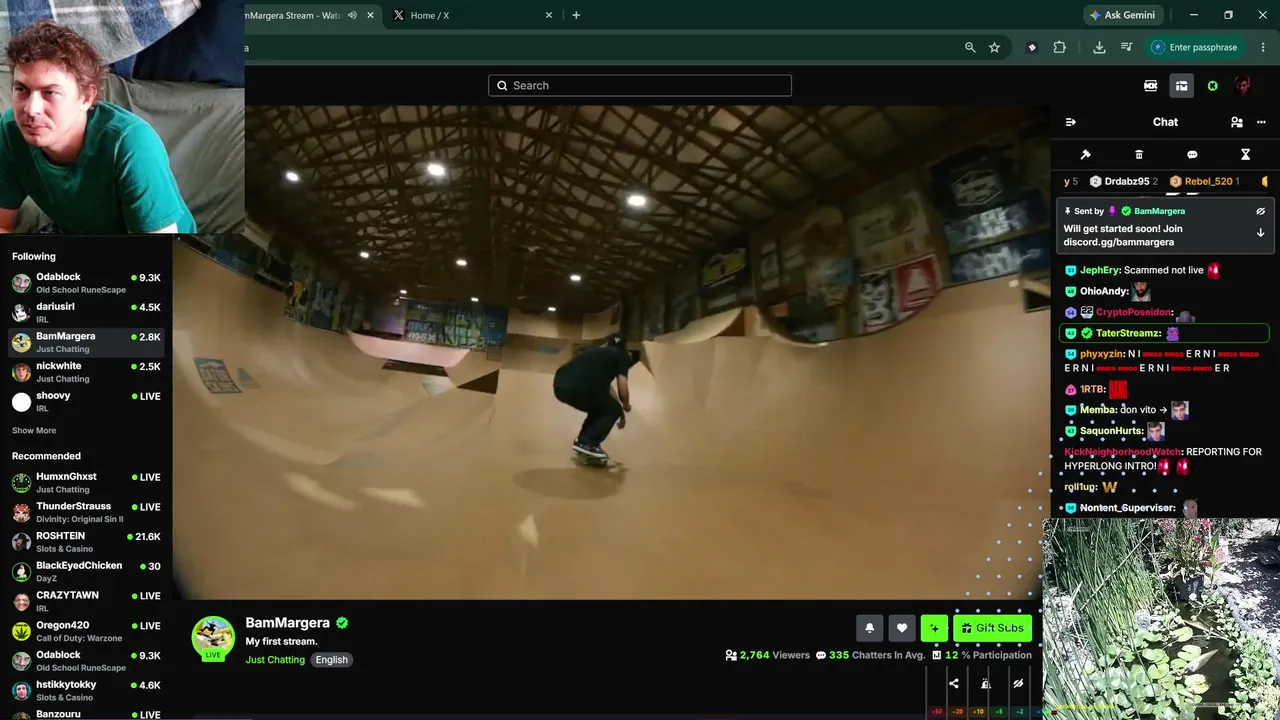Expand the pinned message with the down arrow

tap(1260, 232)
